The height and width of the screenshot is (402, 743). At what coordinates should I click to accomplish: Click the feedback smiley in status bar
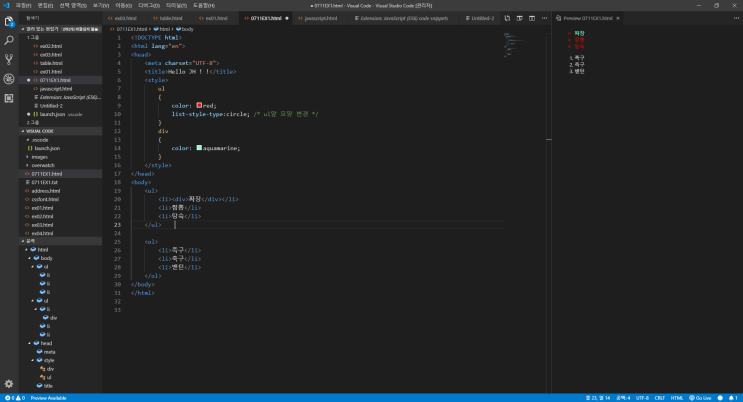pos(720,398)
